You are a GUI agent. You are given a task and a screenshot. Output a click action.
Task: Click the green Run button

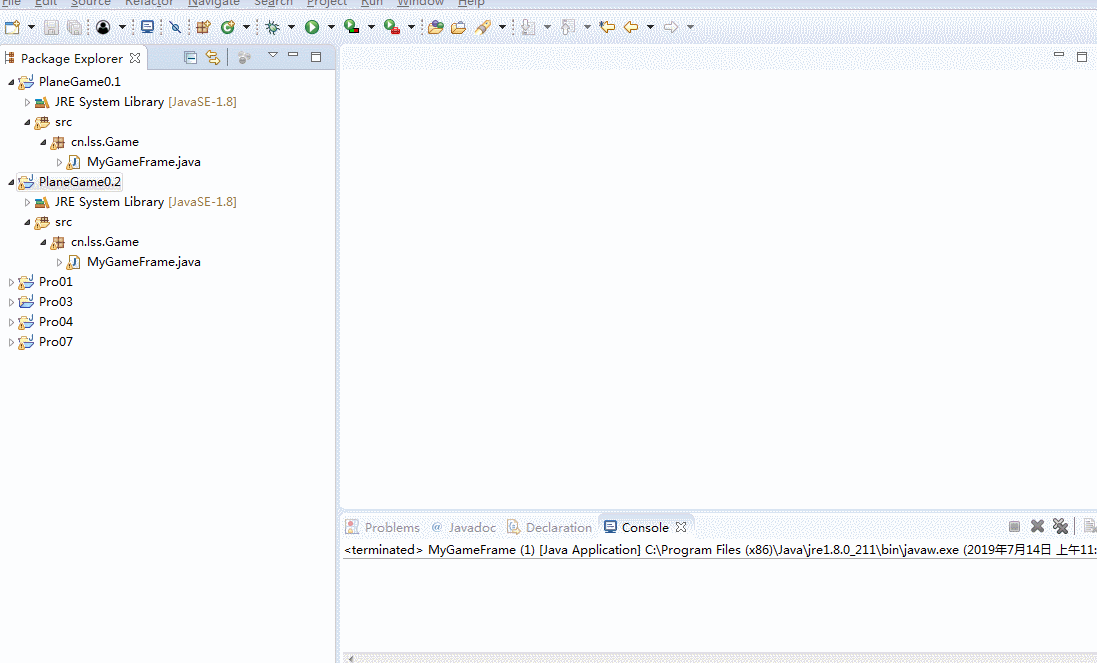pyautogui.click(x=312, y=27)
